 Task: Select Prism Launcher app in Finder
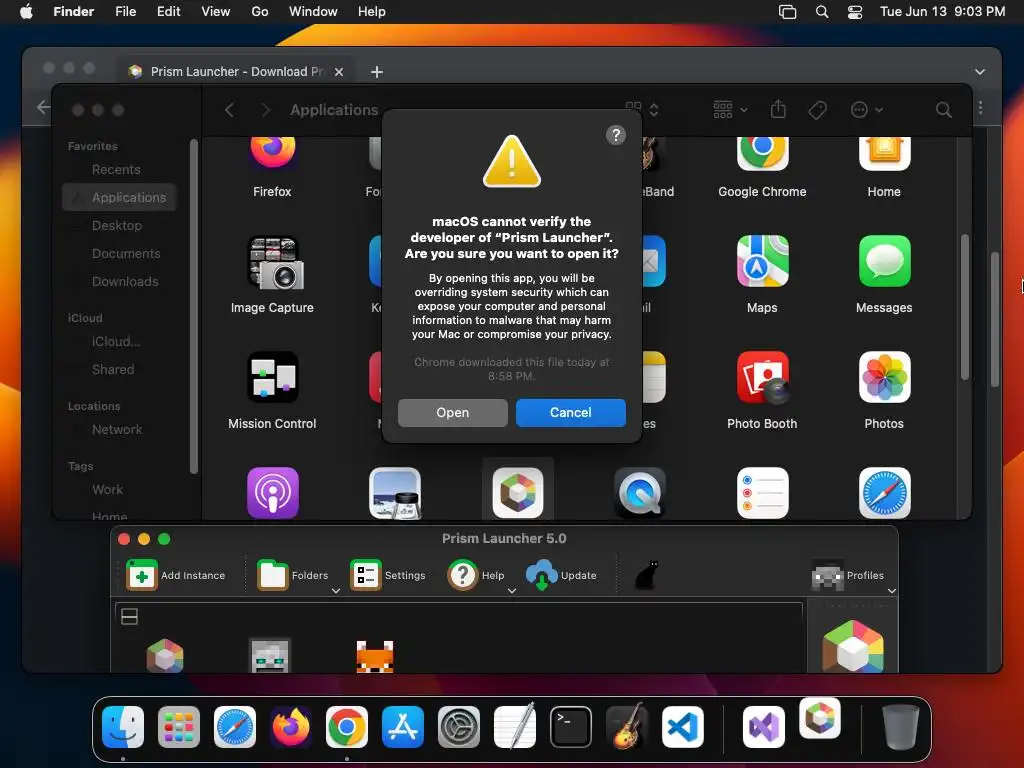click(517, 493)
